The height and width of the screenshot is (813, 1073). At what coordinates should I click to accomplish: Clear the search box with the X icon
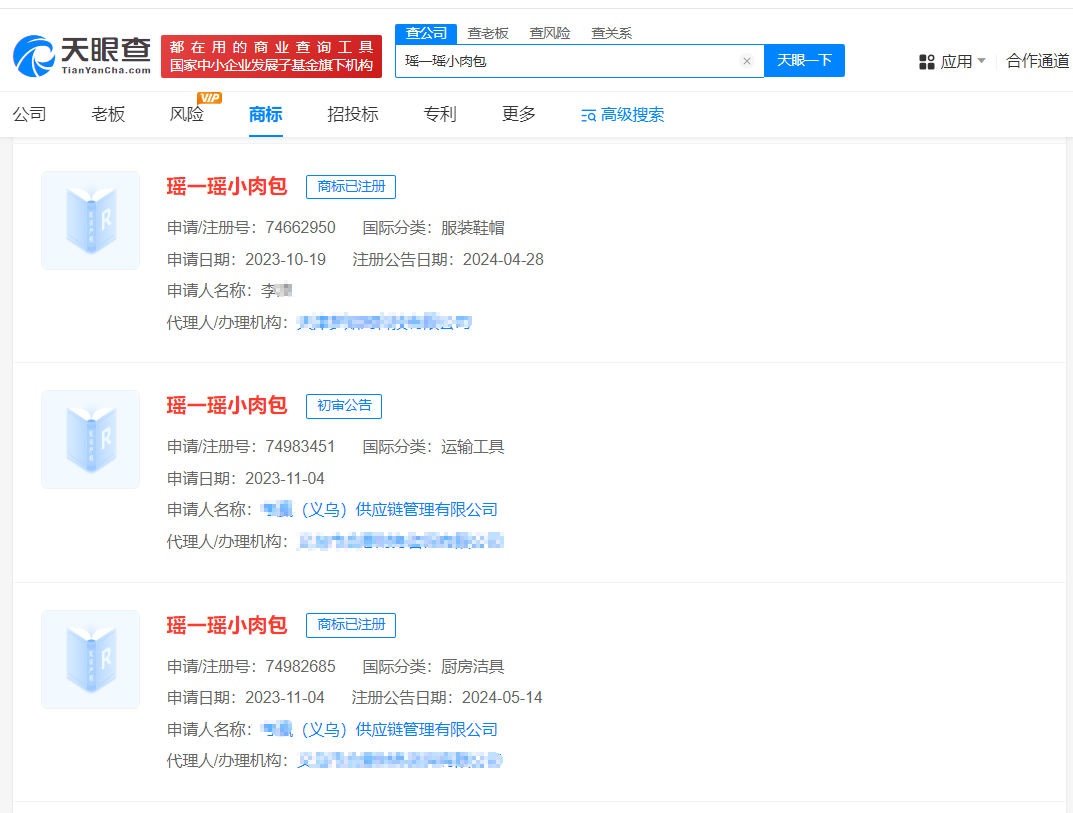(746, 60)
